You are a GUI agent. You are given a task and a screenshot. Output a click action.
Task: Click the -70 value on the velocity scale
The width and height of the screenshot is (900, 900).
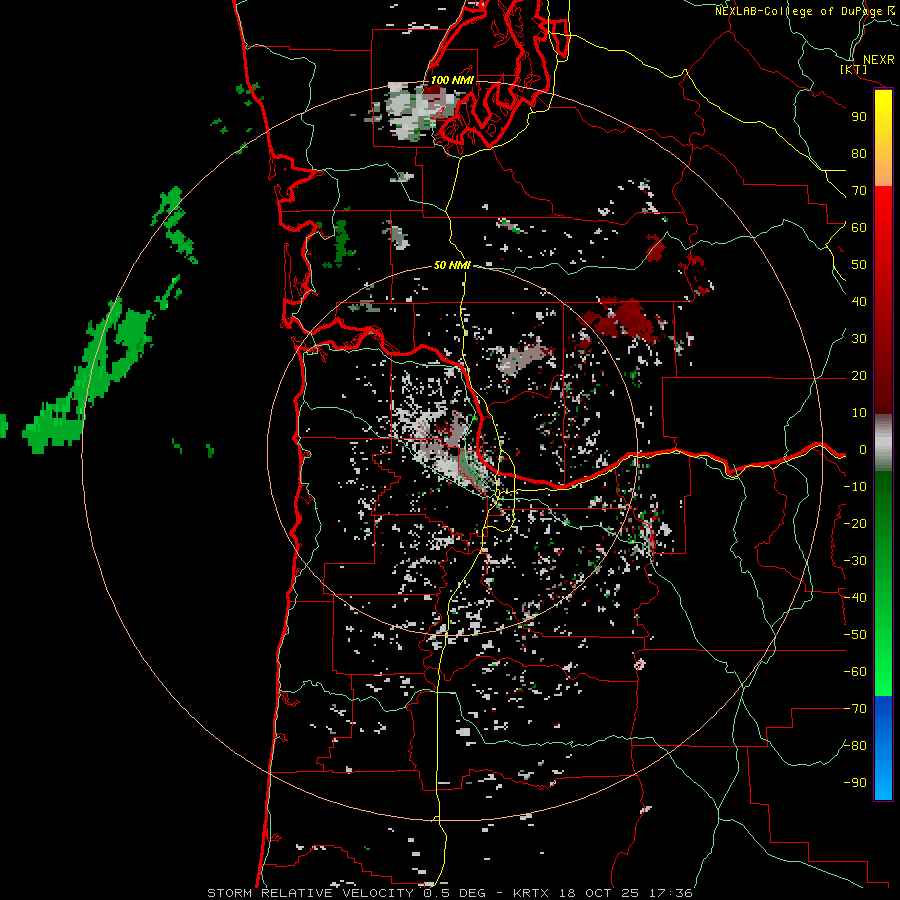click(x=855, y=709)
